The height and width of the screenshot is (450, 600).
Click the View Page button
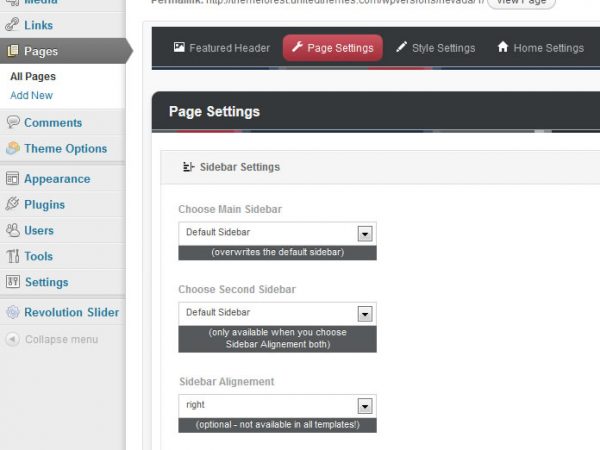pos(521,3)
